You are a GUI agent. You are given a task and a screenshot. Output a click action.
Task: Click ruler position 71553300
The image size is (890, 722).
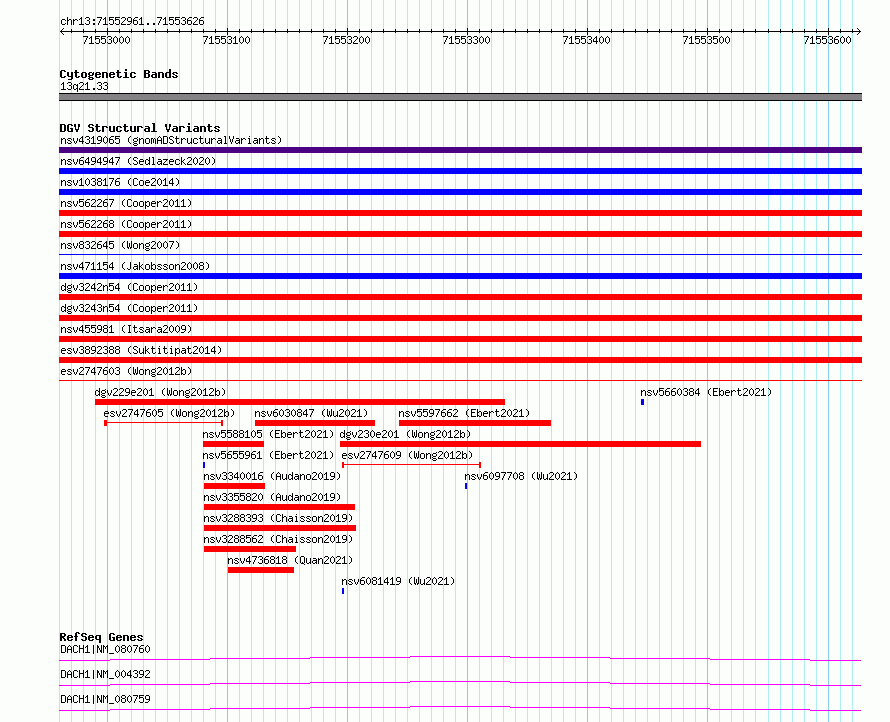(466, 40)
